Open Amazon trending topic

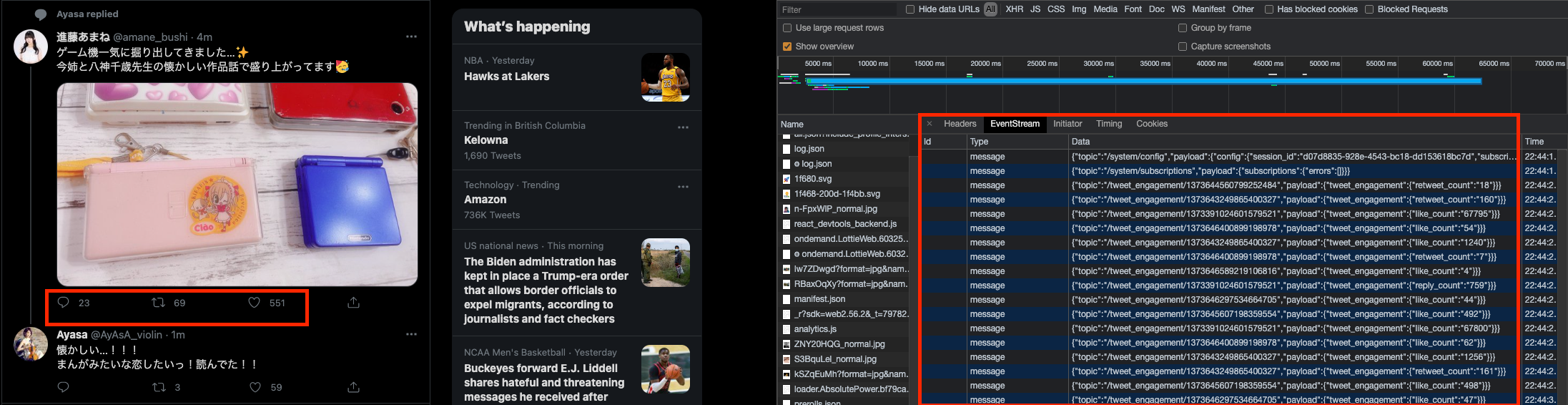click(x=485, y=200)
